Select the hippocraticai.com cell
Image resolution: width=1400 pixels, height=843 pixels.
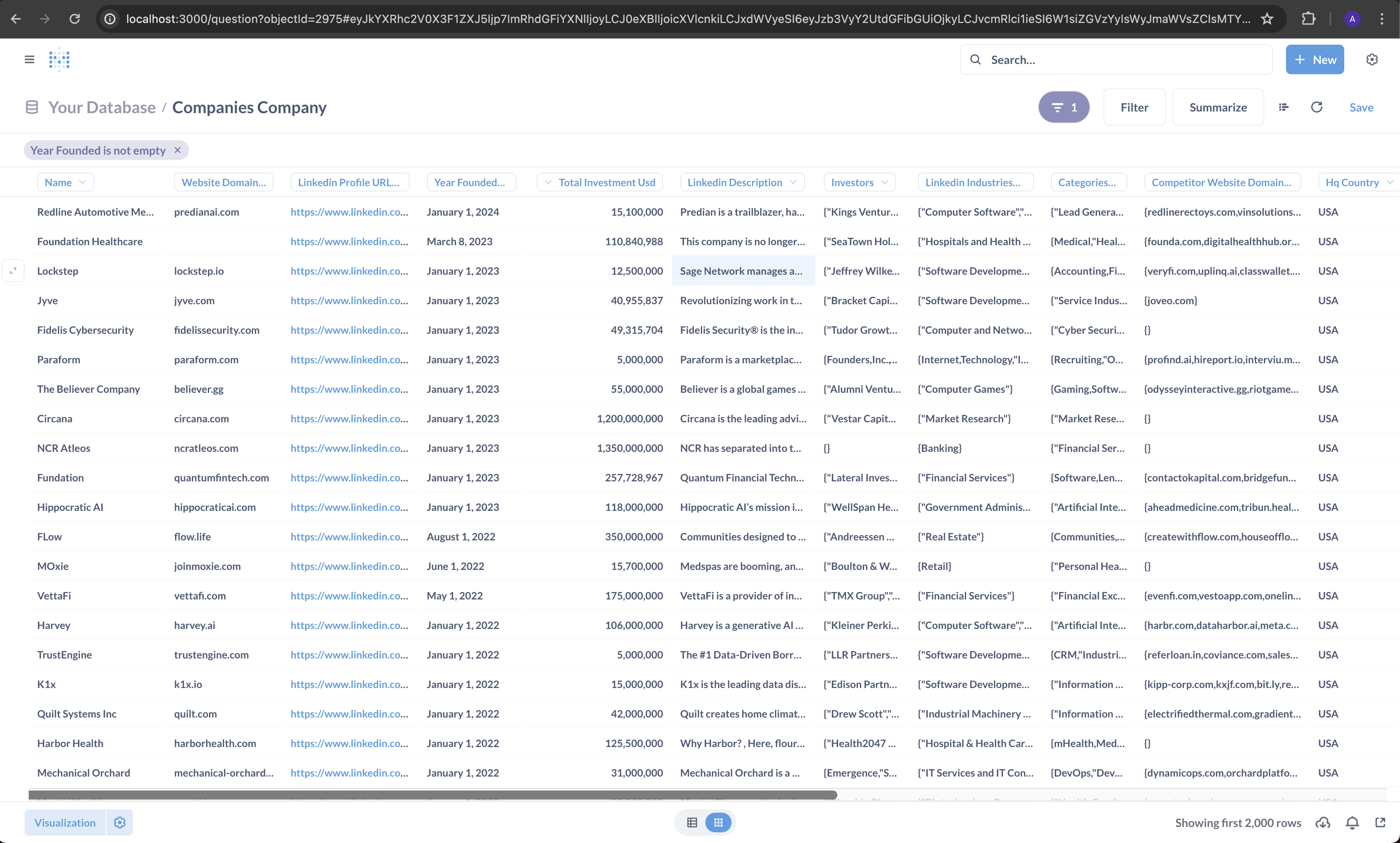click(x=215, y=507)
